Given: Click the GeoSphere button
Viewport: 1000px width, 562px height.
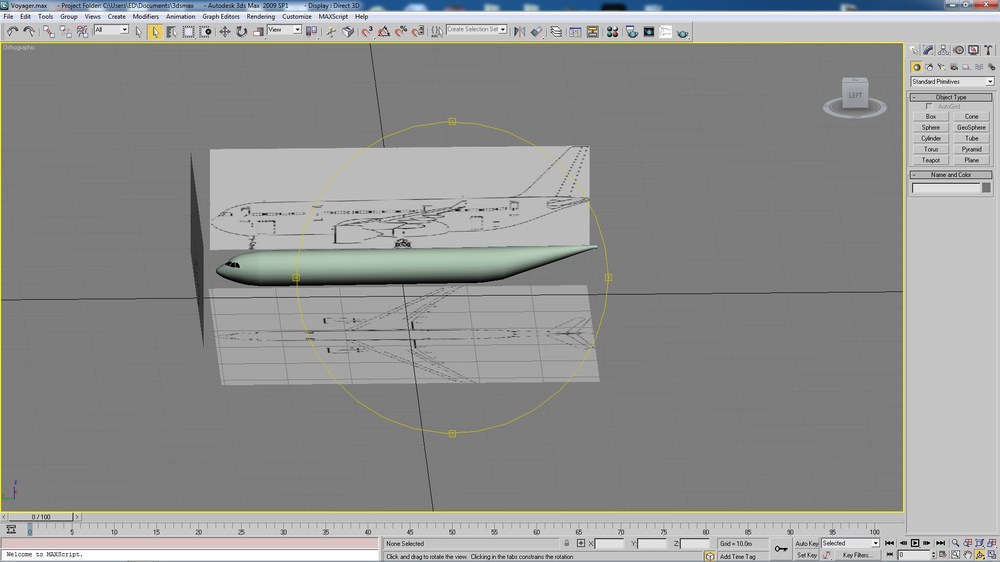Looking at the screenshot, I should (x=971, y=128).
